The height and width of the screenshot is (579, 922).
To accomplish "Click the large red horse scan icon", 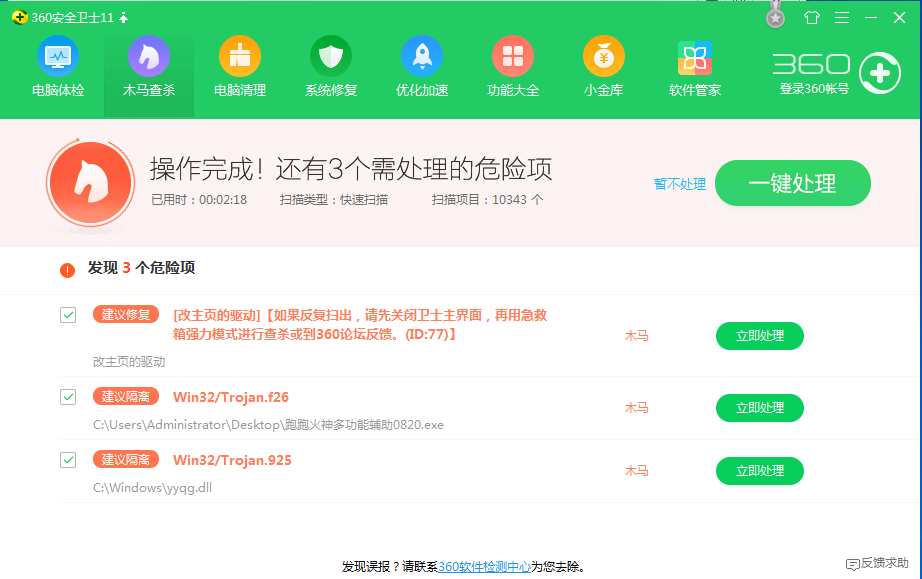I will point(91,183).
